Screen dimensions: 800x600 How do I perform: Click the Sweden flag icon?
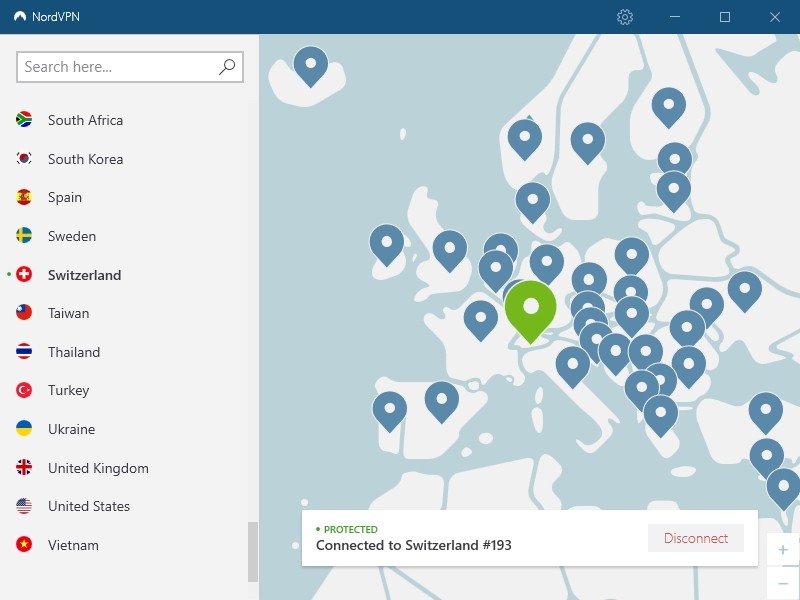point(24,235)
